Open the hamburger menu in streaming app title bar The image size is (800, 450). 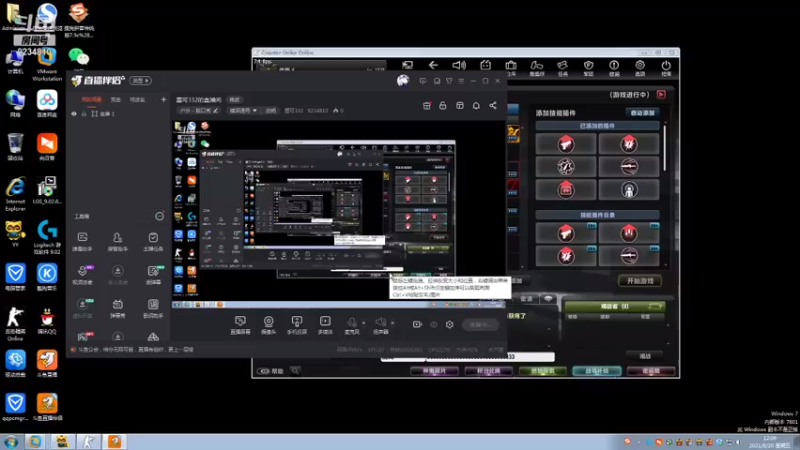(x=461, y=81)
